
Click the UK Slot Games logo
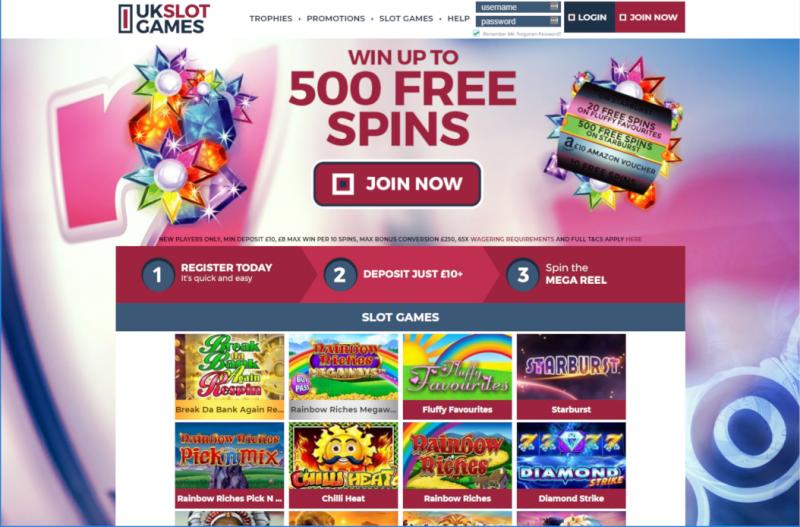point(164,18)
